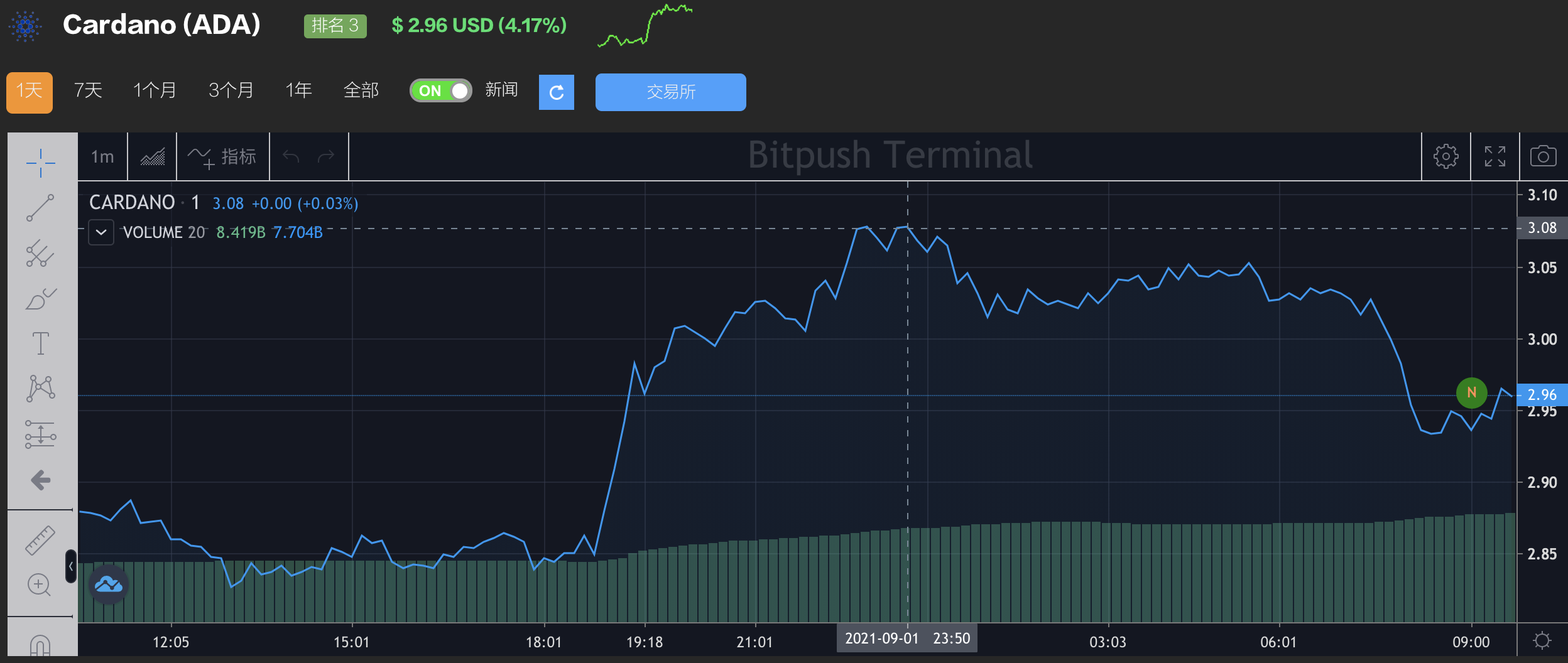Select the 1个月 time range tab
The image size is (1568, 663).
(155, 90)
